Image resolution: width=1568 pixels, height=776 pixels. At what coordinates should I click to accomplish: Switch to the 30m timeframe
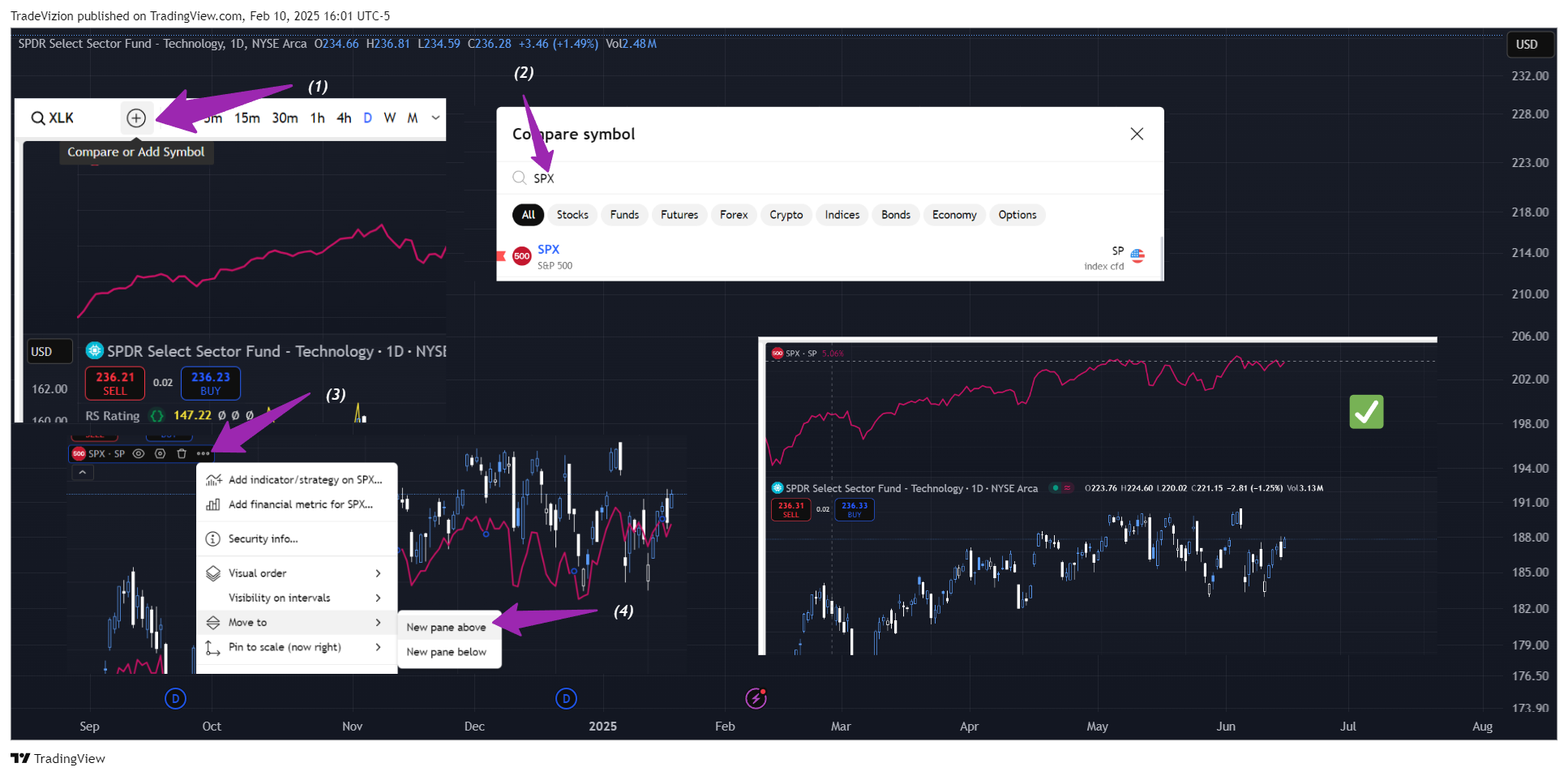point(285,118)
